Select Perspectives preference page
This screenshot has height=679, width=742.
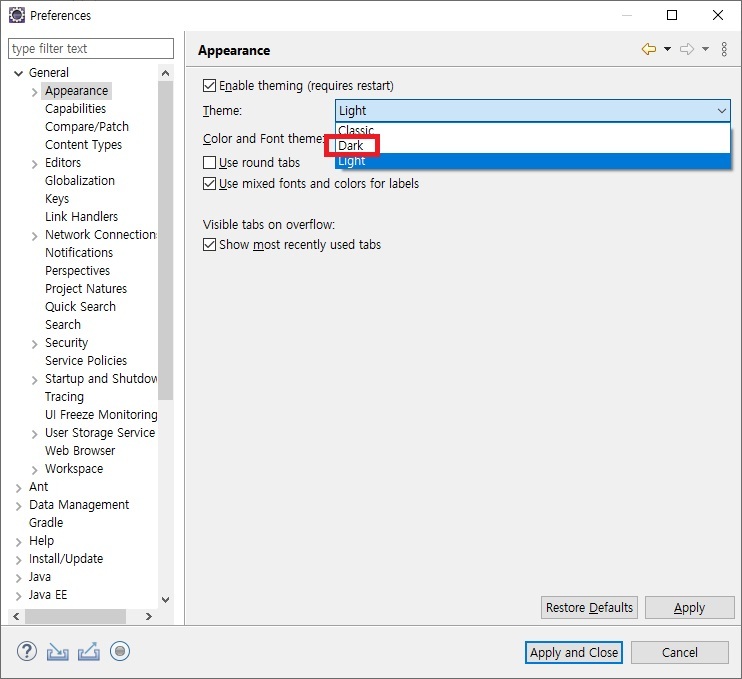(78, 271)
